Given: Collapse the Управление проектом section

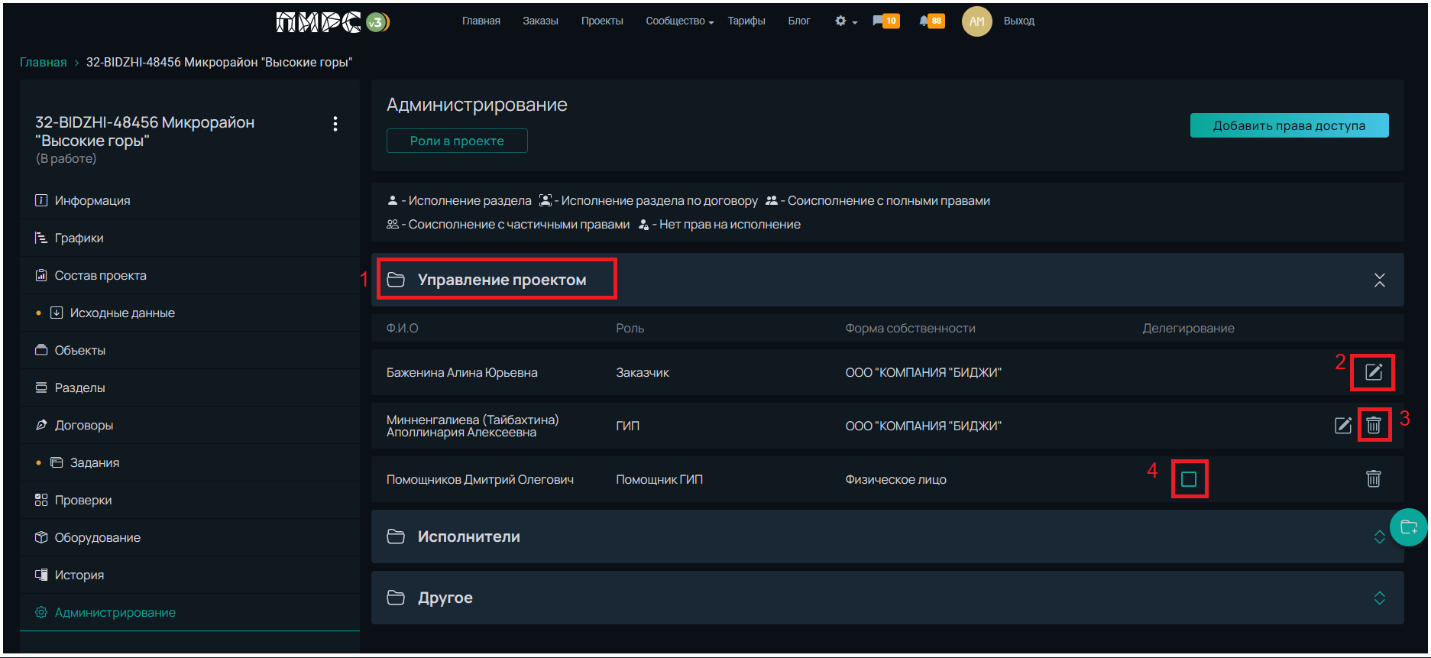Looking at the screenshot, I should pos(1380,280).
